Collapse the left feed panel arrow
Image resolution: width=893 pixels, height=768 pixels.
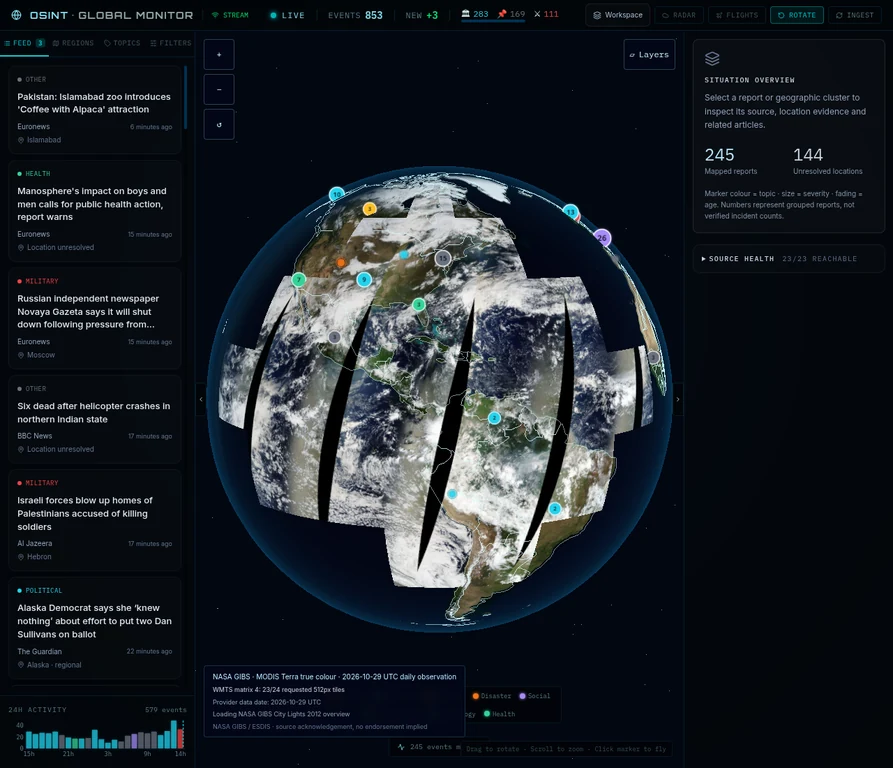[200, 399]
